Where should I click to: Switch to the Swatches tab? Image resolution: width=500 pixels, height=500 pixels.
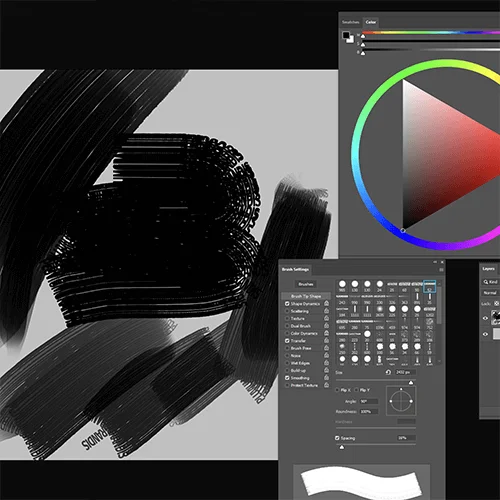click(350, 22)
